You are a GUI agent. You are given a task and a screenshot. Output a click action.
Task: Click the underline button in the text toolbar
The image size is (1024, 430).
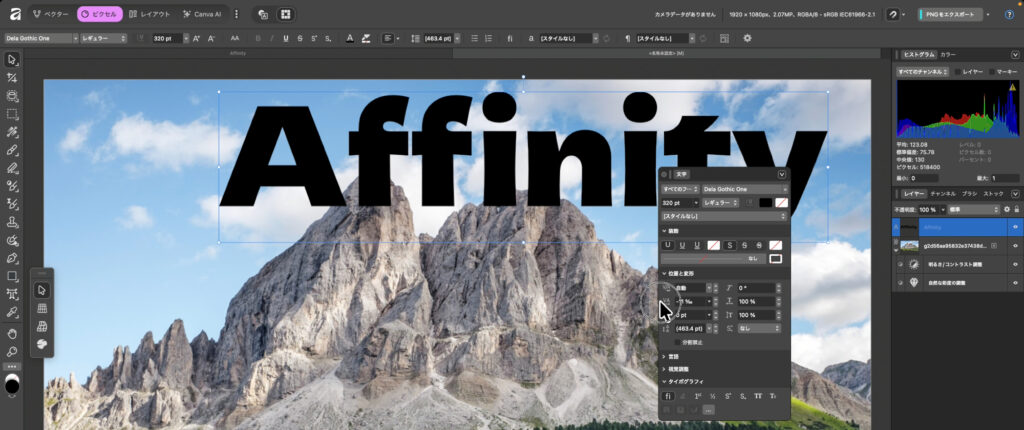(285, 38)
